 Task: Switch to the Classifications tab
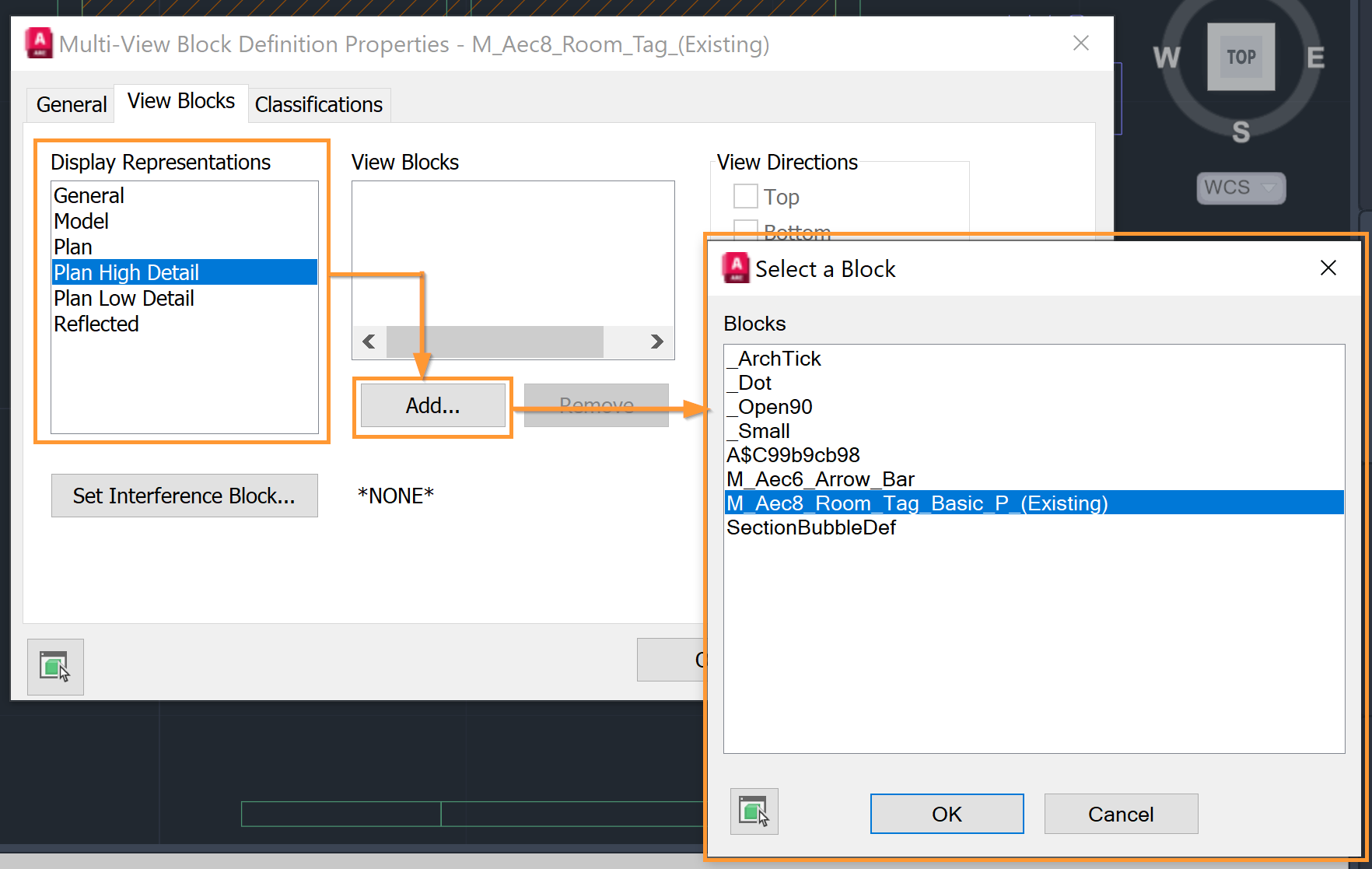click(x=318, y=104)
